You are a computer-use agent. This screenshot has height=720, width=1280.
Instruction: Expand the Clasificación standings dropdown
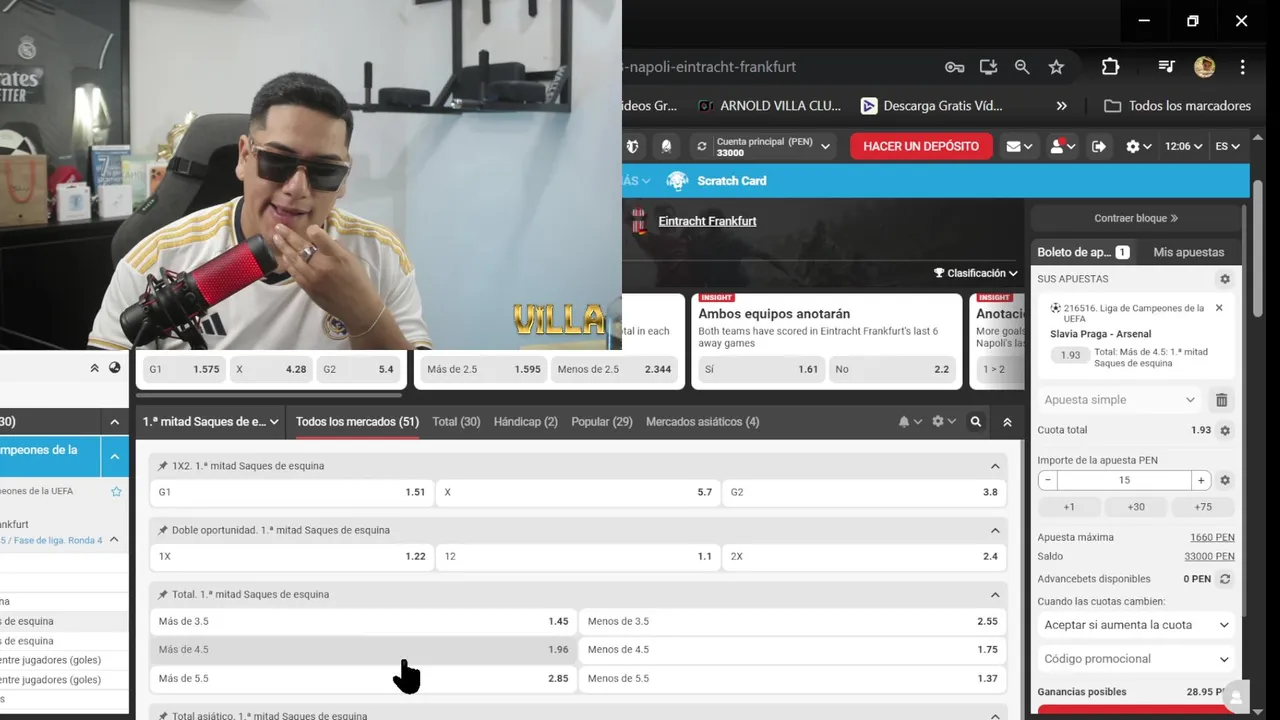pyautogui.click(x=975, y=273)
